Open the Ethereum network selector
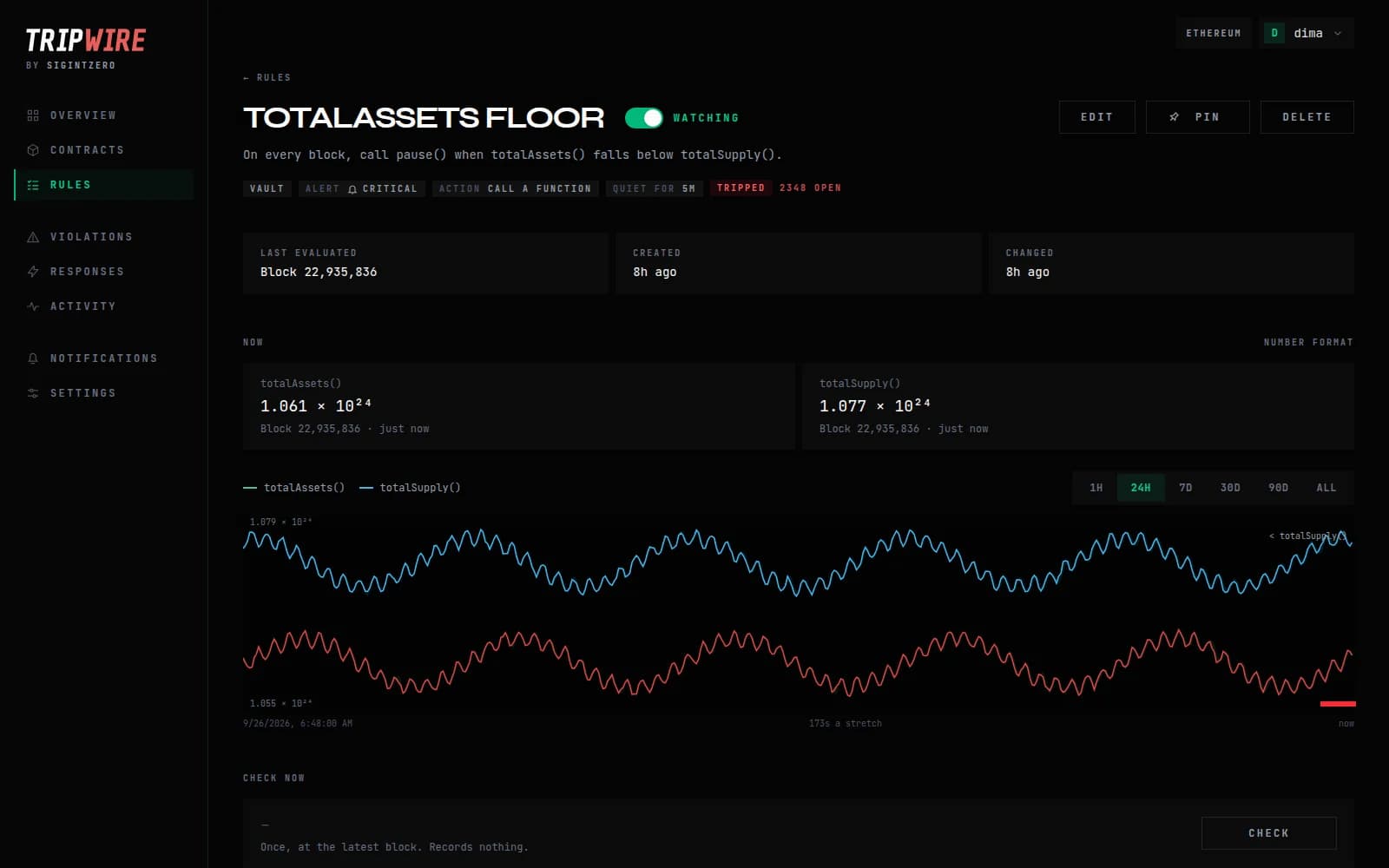 click(x=1214, y=33)
